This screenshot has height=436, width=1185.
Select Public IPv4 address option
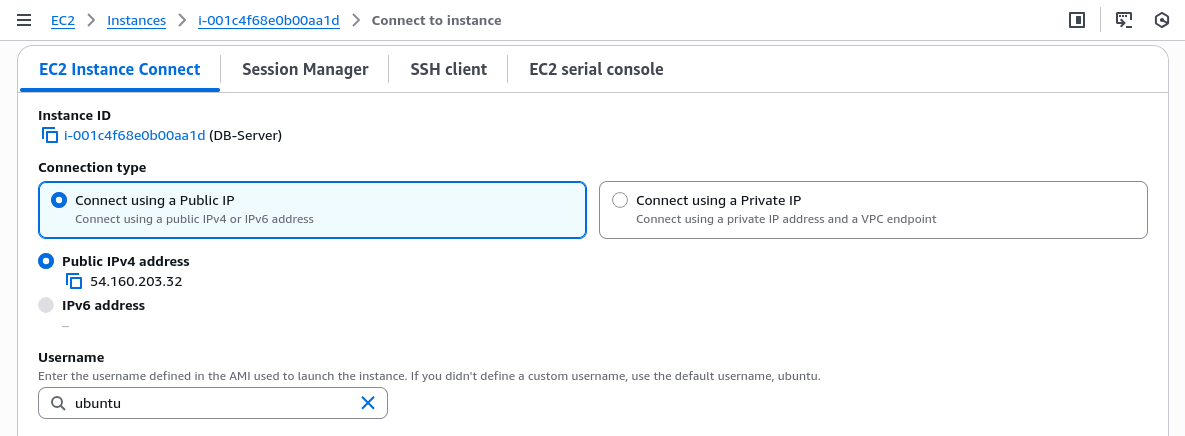[46, 261]
